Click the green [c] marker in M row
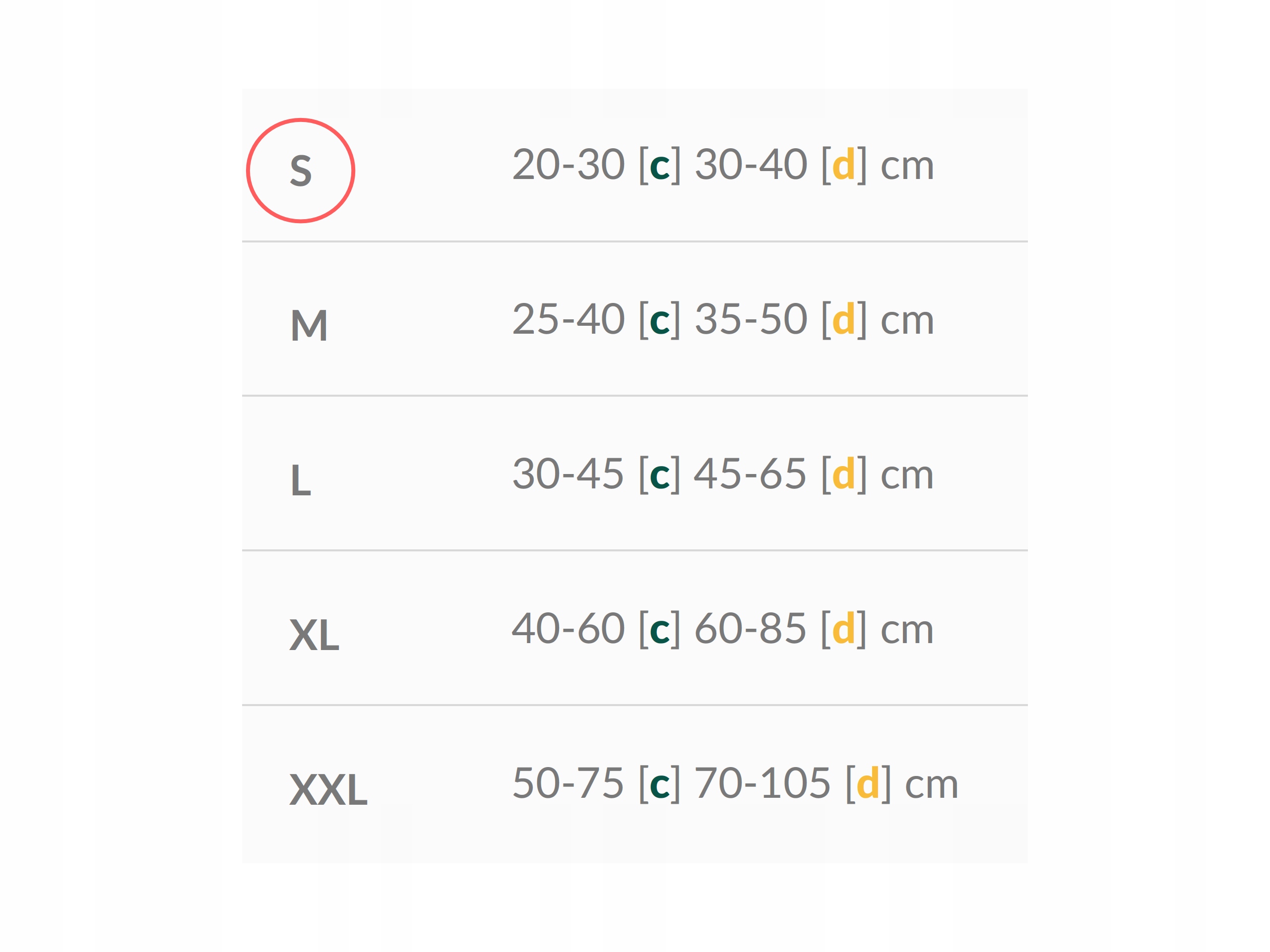 click(x=659, y=320)
